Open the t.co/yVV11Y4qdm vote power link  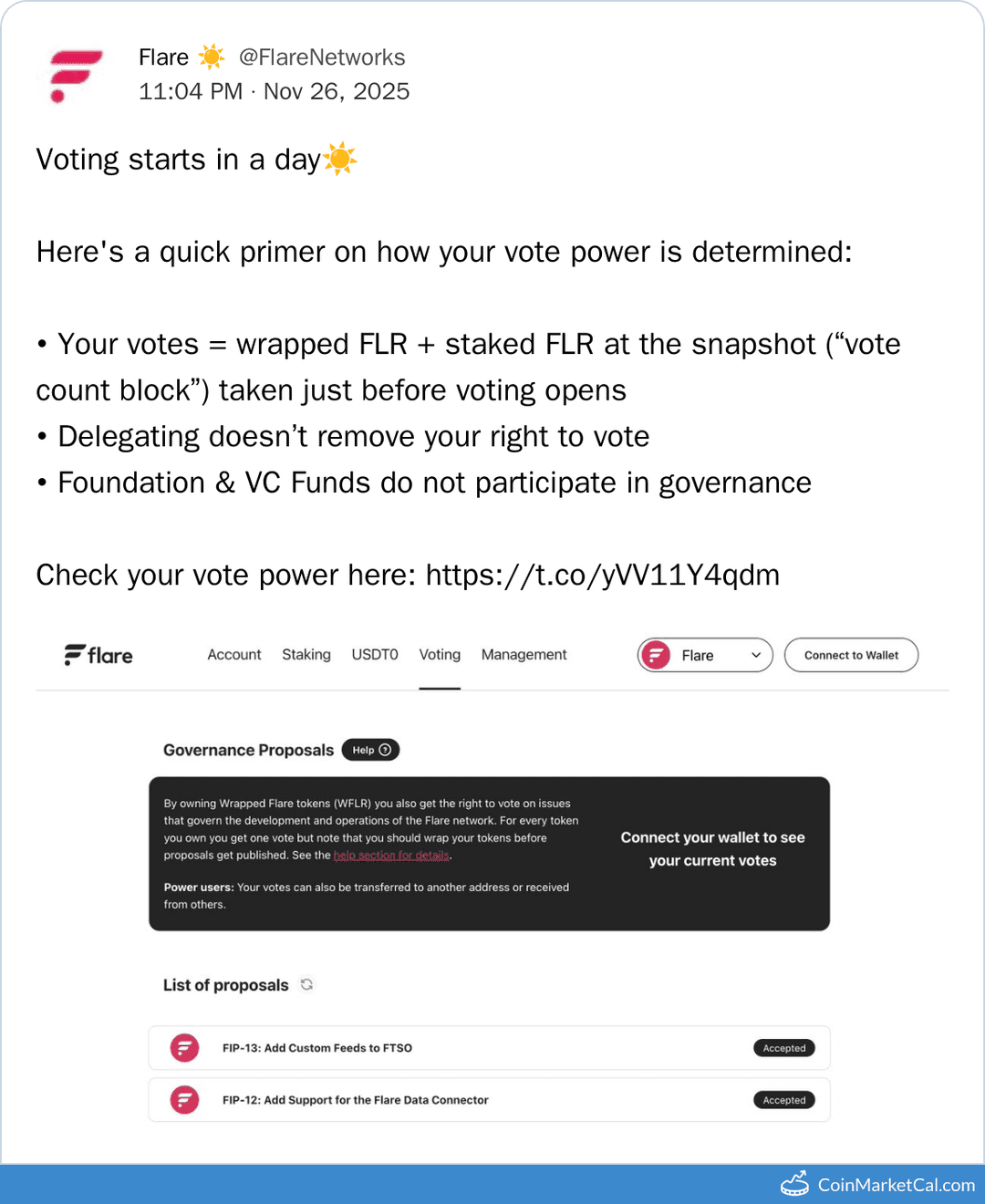tap(603, 575)
